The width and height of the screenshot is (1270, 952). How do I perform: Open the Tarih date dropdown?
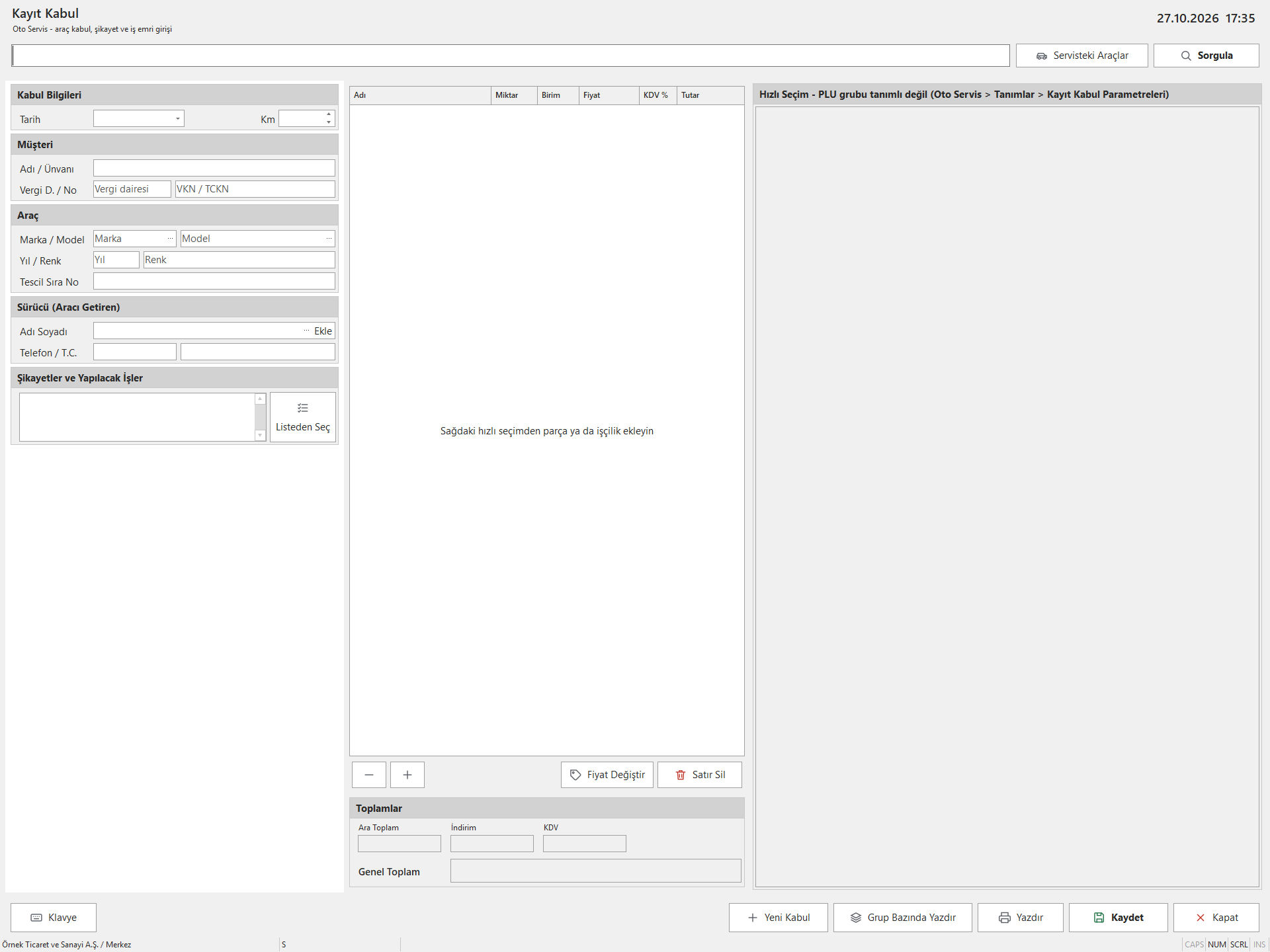177,119
